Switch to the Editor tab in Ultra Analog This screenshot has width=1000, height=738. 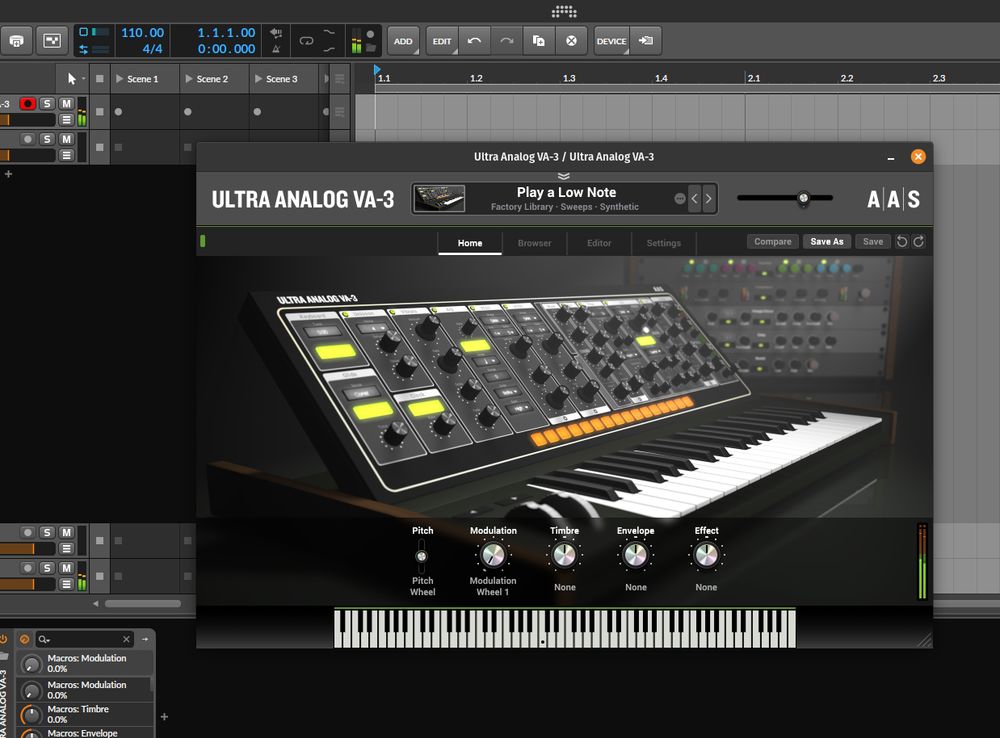(599, 243)
